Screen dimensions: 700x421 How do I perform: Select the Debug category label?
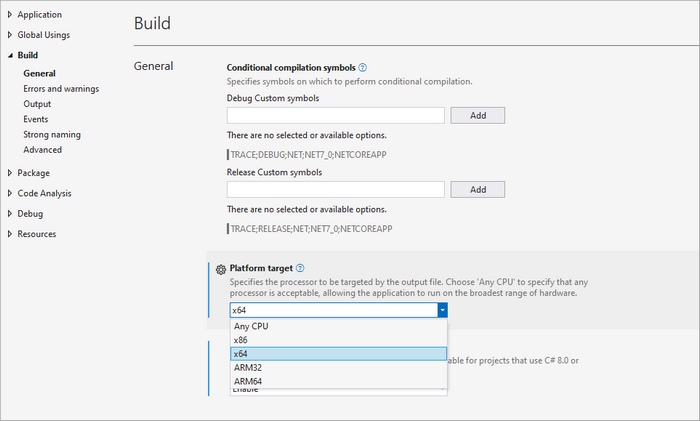tap(30, 213)
